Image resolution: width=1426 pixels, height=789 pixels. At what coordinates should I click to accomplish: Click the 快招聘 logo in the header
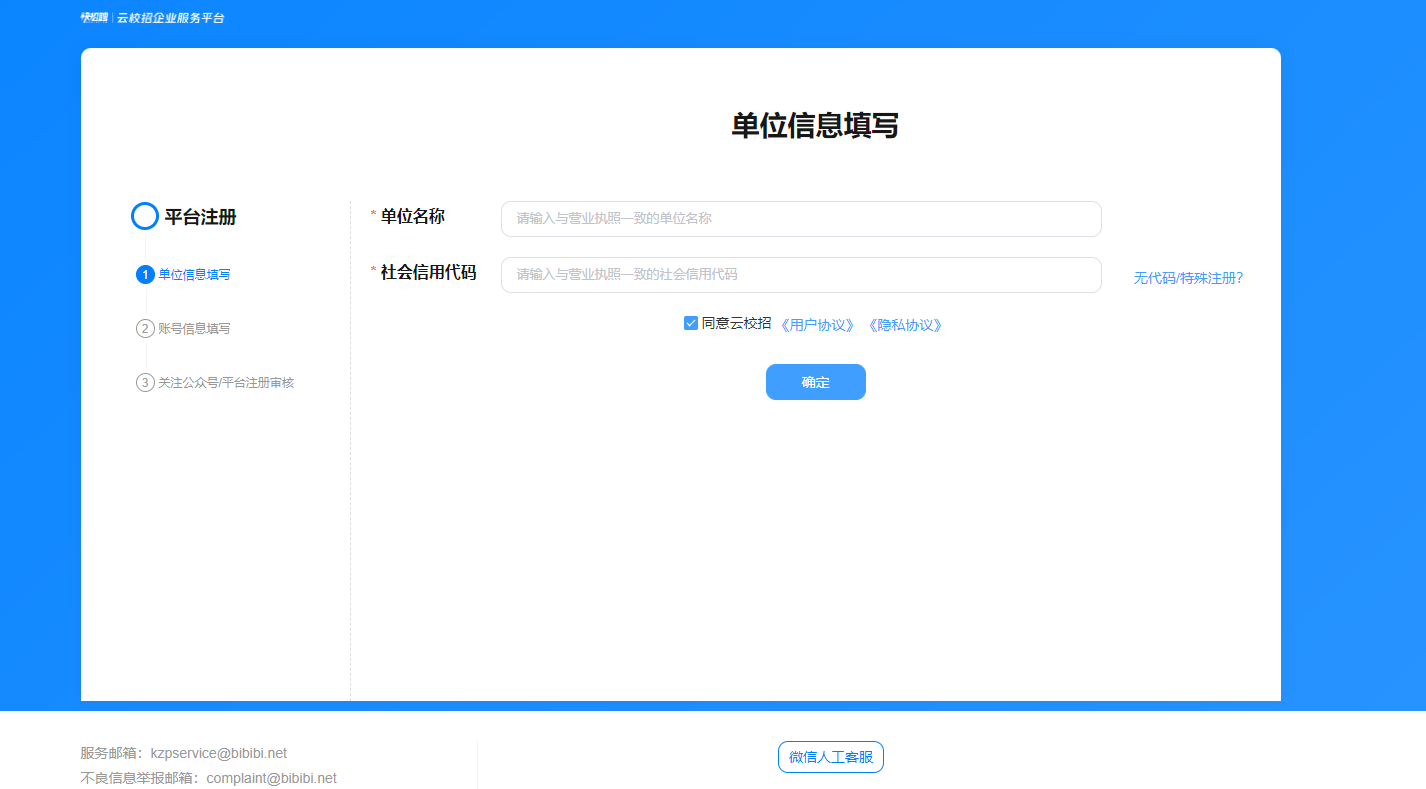click(94, 18)
